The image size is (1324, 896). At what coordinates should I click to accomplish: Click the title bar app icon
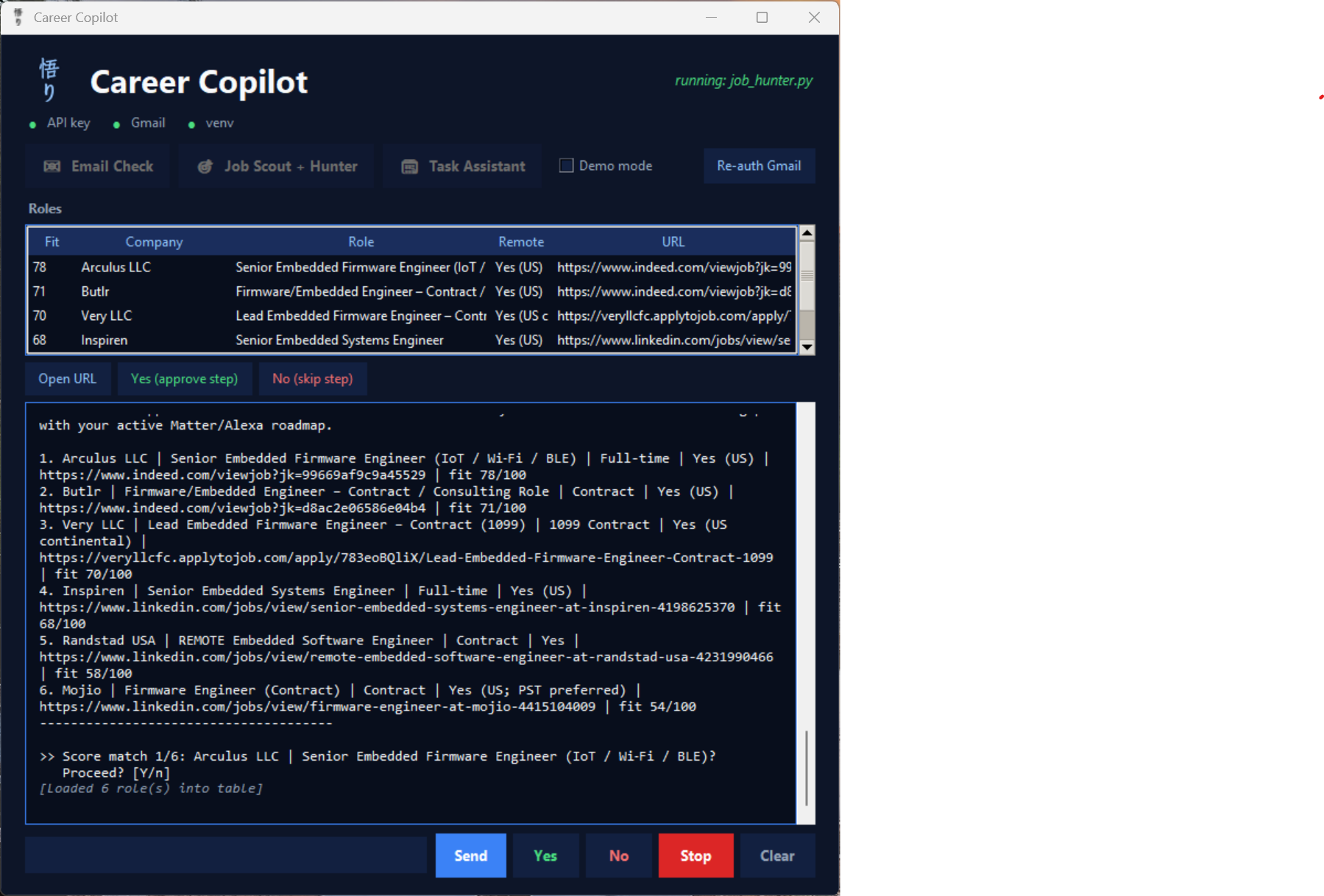tap(18, 17)
